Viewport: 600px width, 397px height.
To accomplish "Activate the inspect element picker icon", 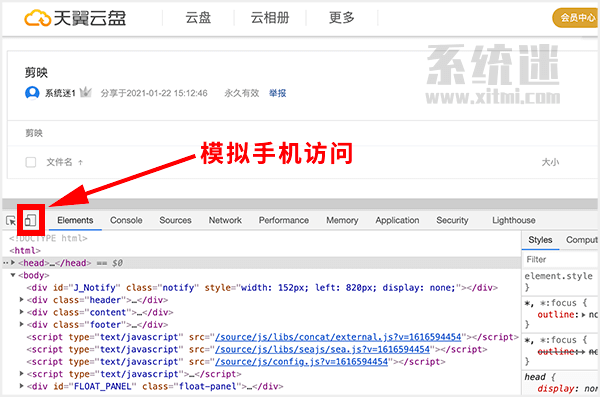I will point(11,221).
